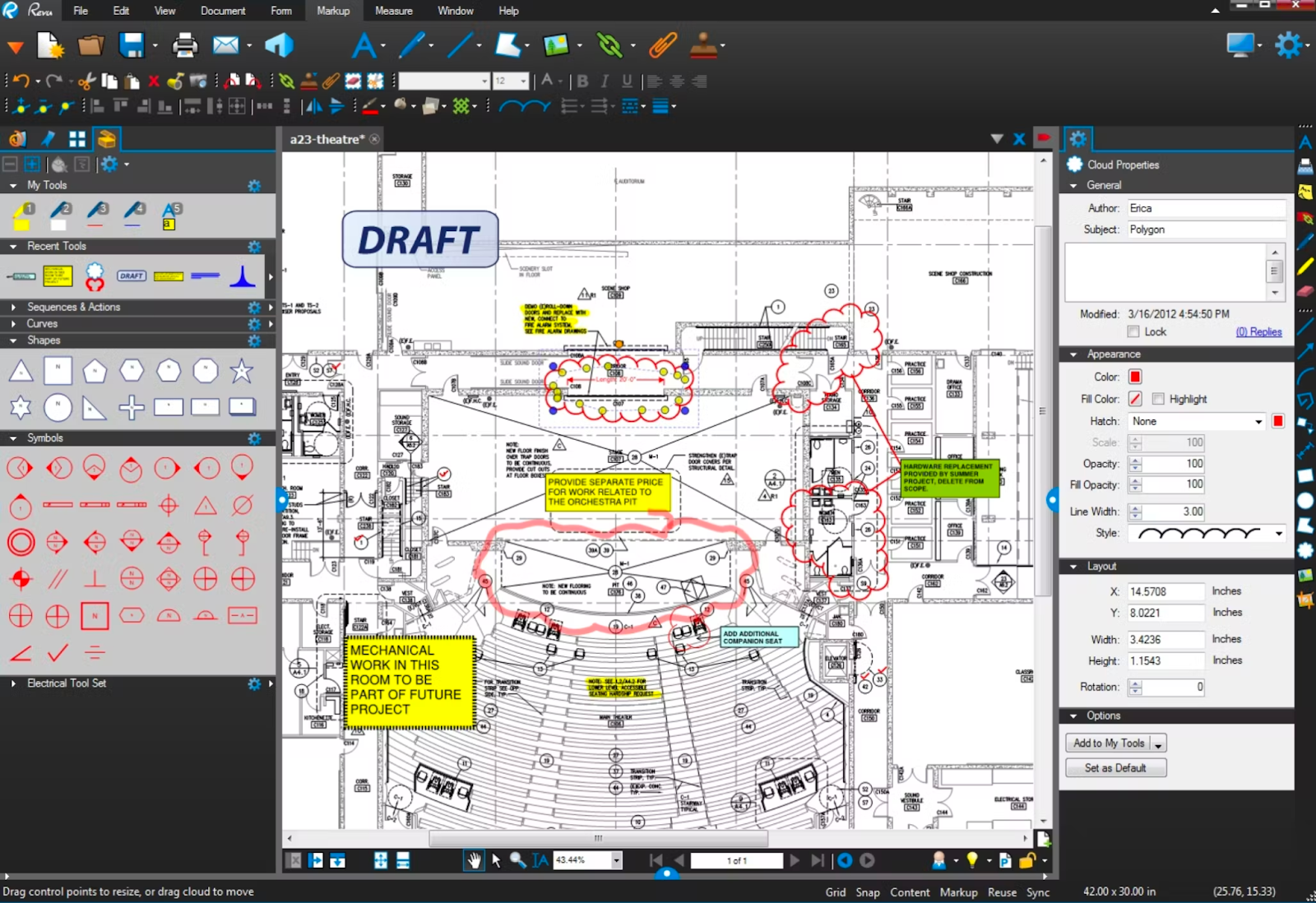This screenshot has width=1316, height=903.
Task: Open the (0) Replies link
Action: coord(1259,331)
